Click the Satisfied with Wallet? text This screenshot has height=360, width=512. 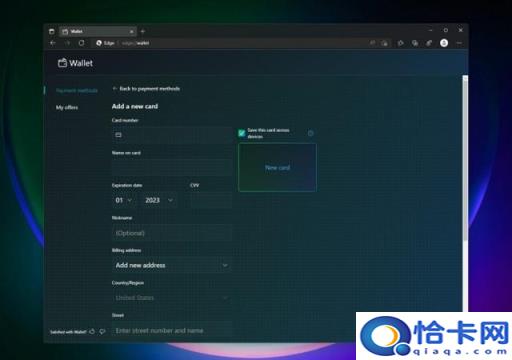(68, 332)
